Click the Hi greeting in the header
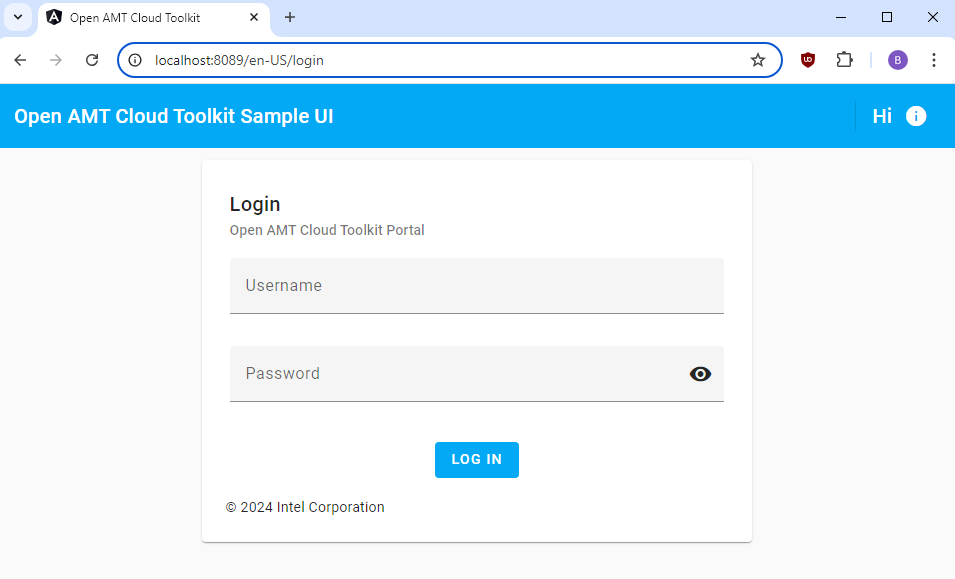955x579 pixels. [x=881, y=116]
